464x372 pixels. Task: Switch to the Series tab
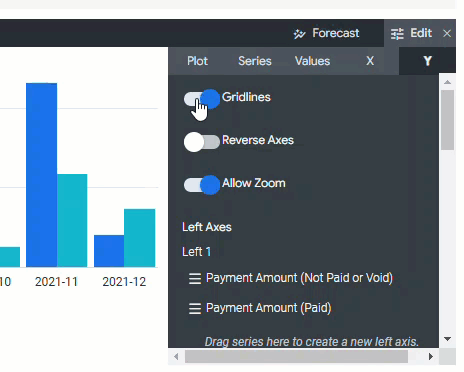(x=255, y=61)
